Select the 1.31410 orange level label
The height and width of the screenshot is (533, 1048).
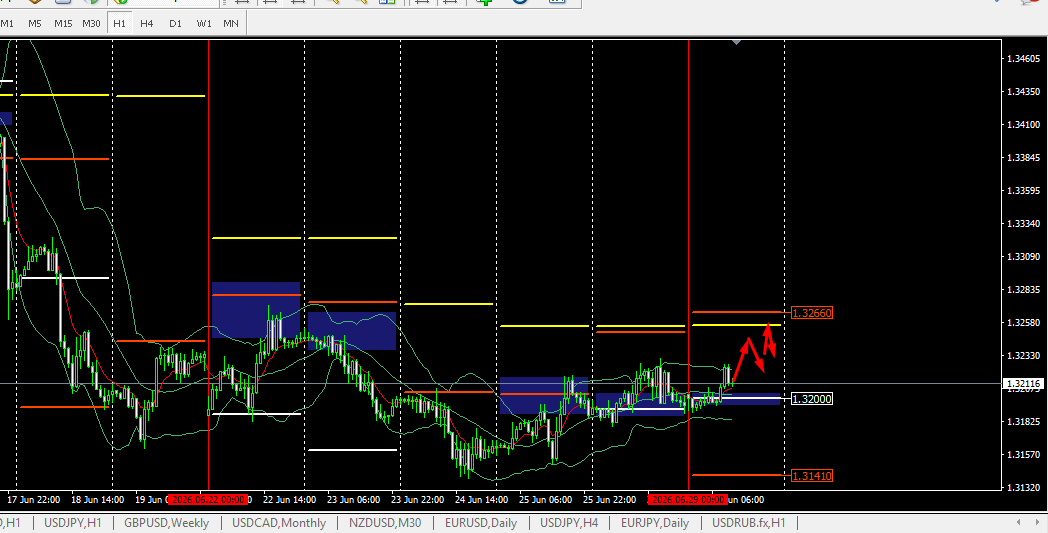[812, 475]
